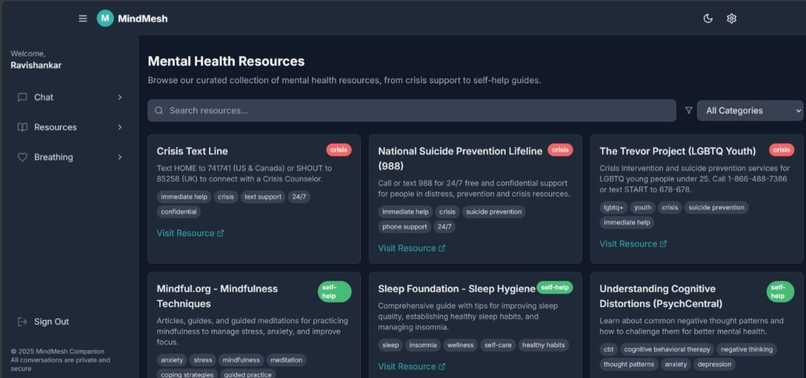
Task: Click the Ravishankar username
Action: point(36,65)
